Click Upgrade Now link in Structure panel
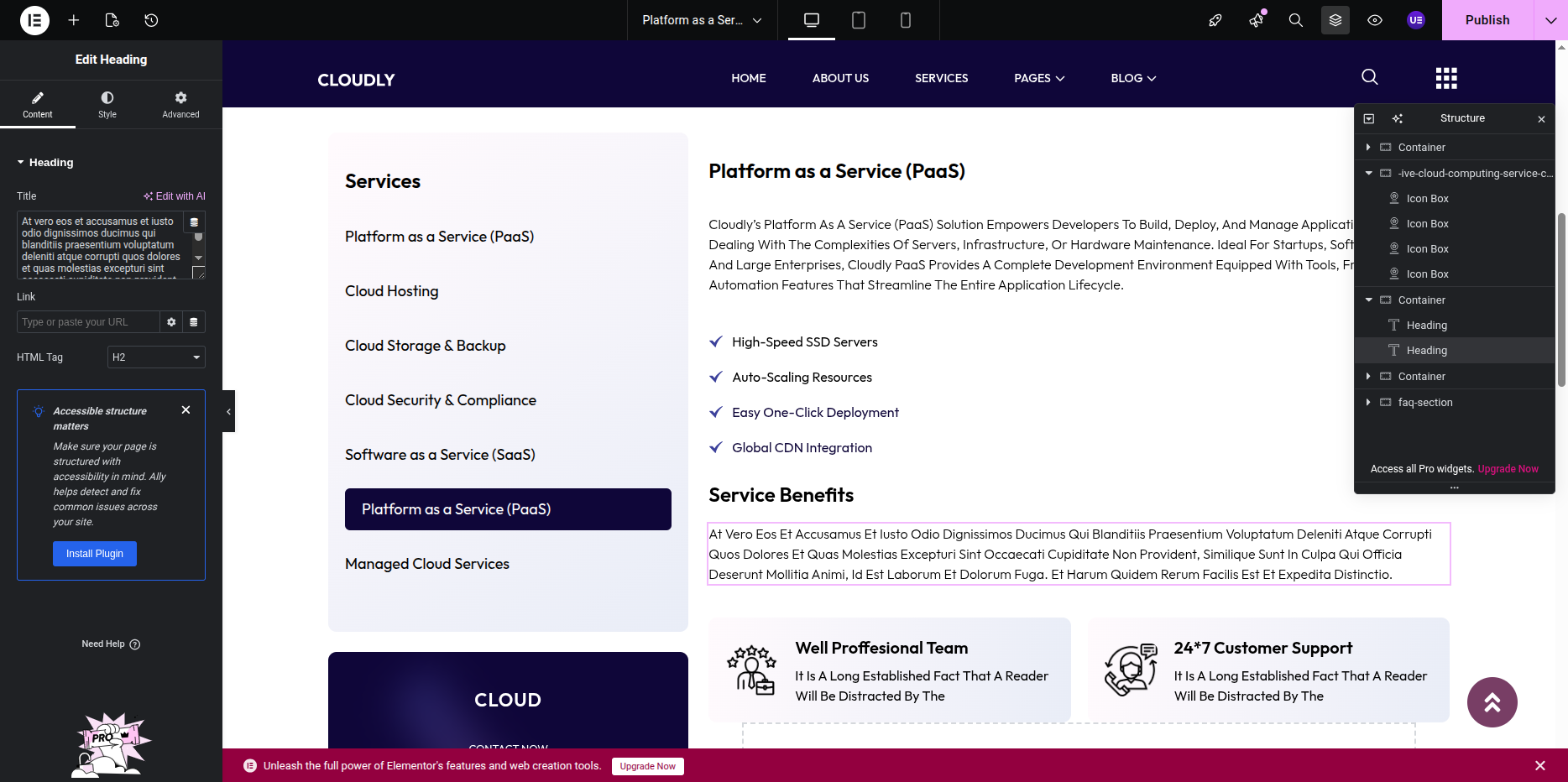 1508,469
